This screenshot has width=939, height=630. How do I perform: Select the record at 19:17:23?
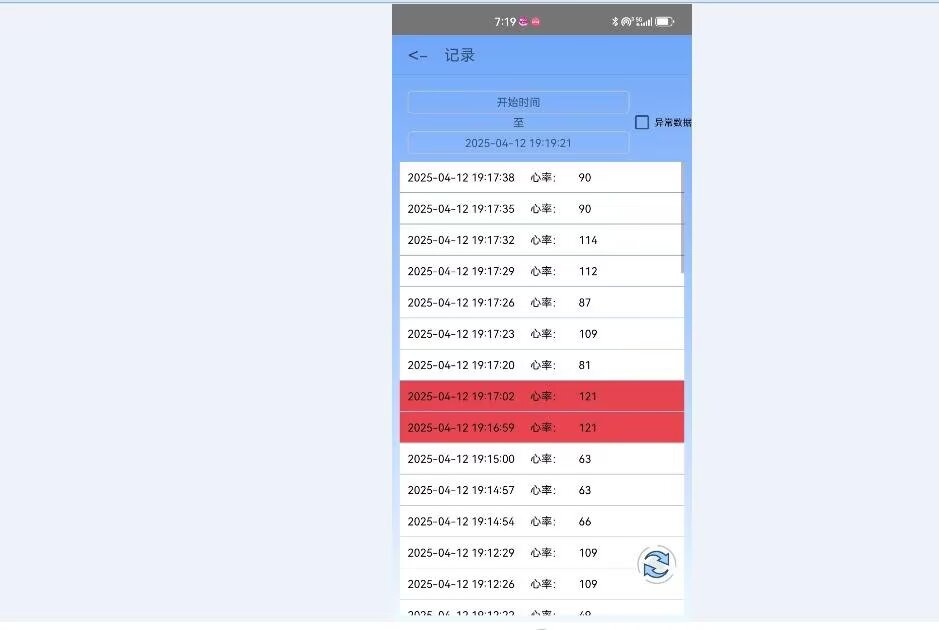[x=541, y=334]
